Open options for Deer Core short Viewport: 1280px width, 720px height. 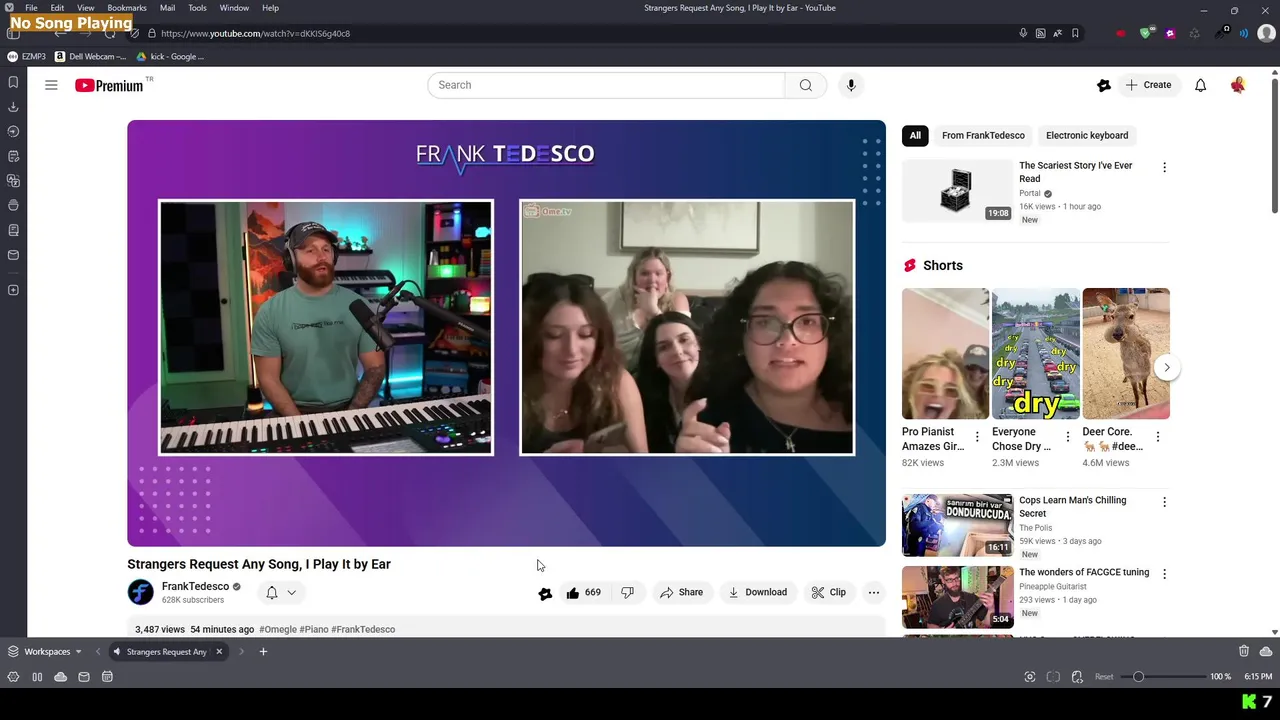click(1158, 437)
